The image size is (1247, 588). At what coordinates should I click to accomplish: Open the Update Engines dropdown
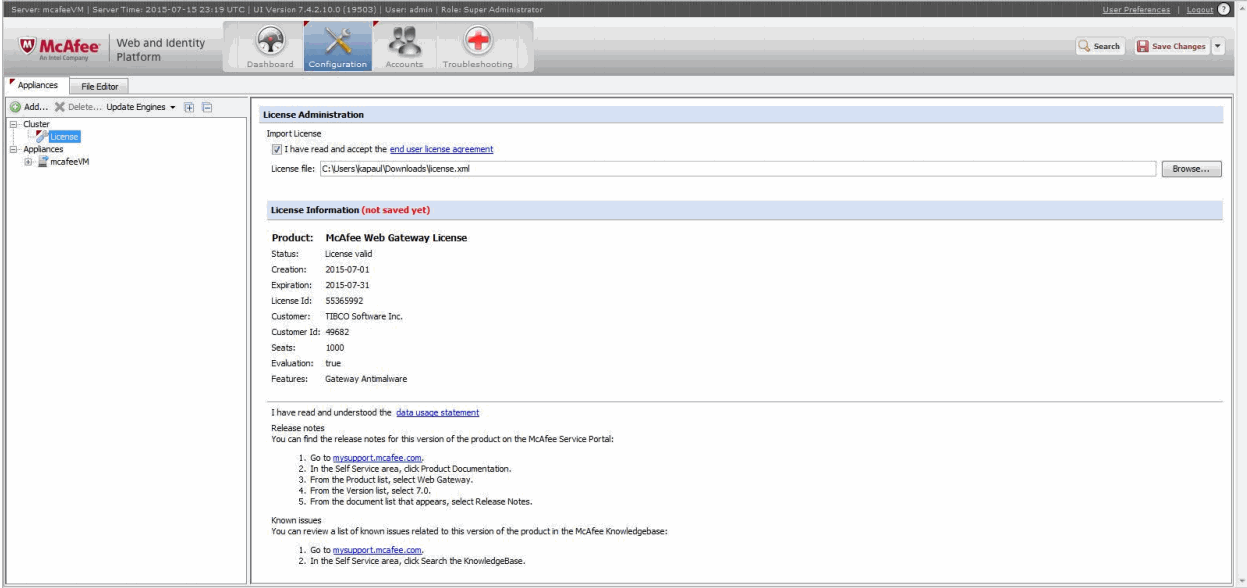140,107
